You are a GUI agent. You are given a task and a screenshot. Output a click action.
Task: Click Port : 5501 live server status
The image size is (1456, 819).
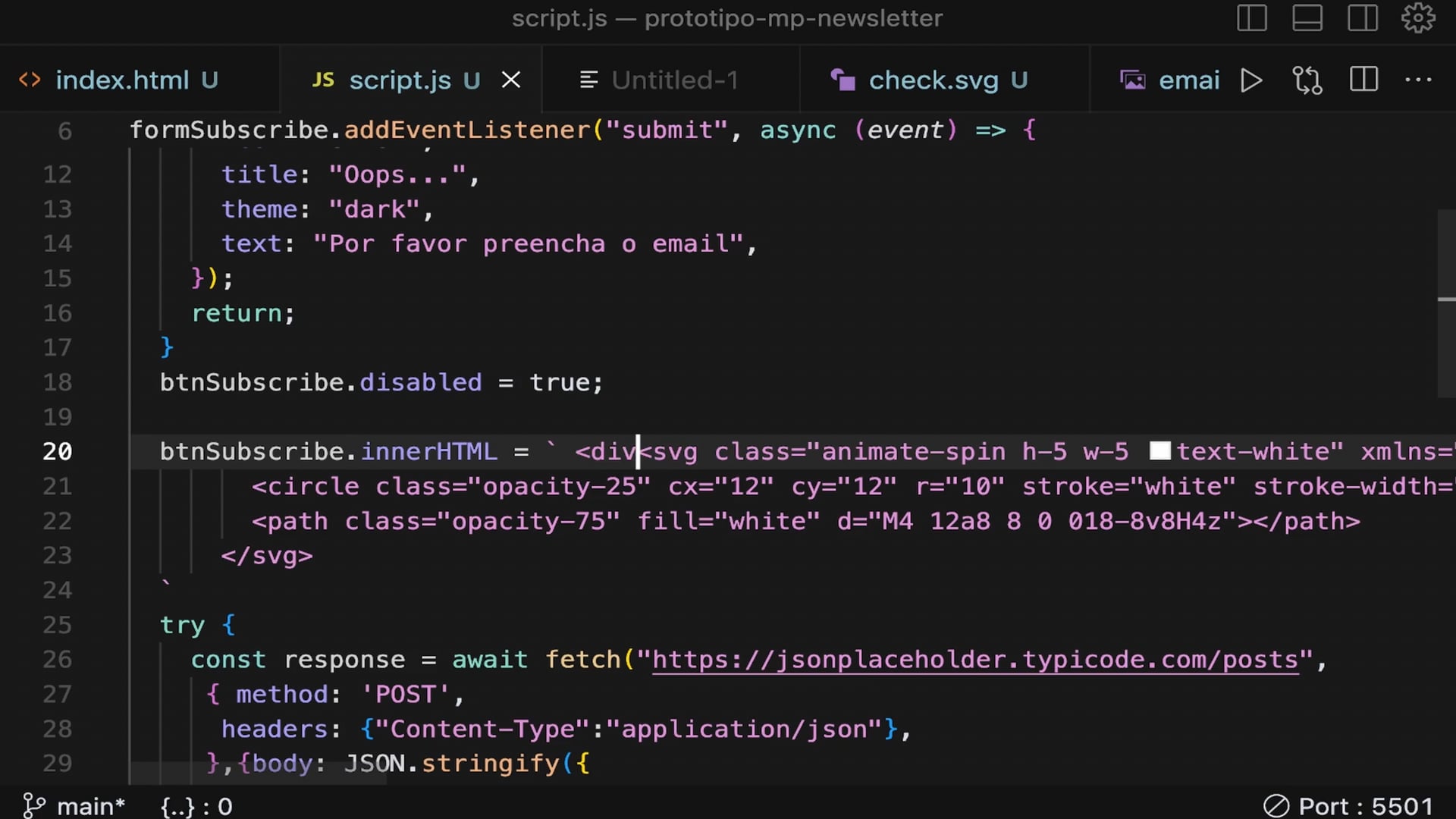[1348, 805]
